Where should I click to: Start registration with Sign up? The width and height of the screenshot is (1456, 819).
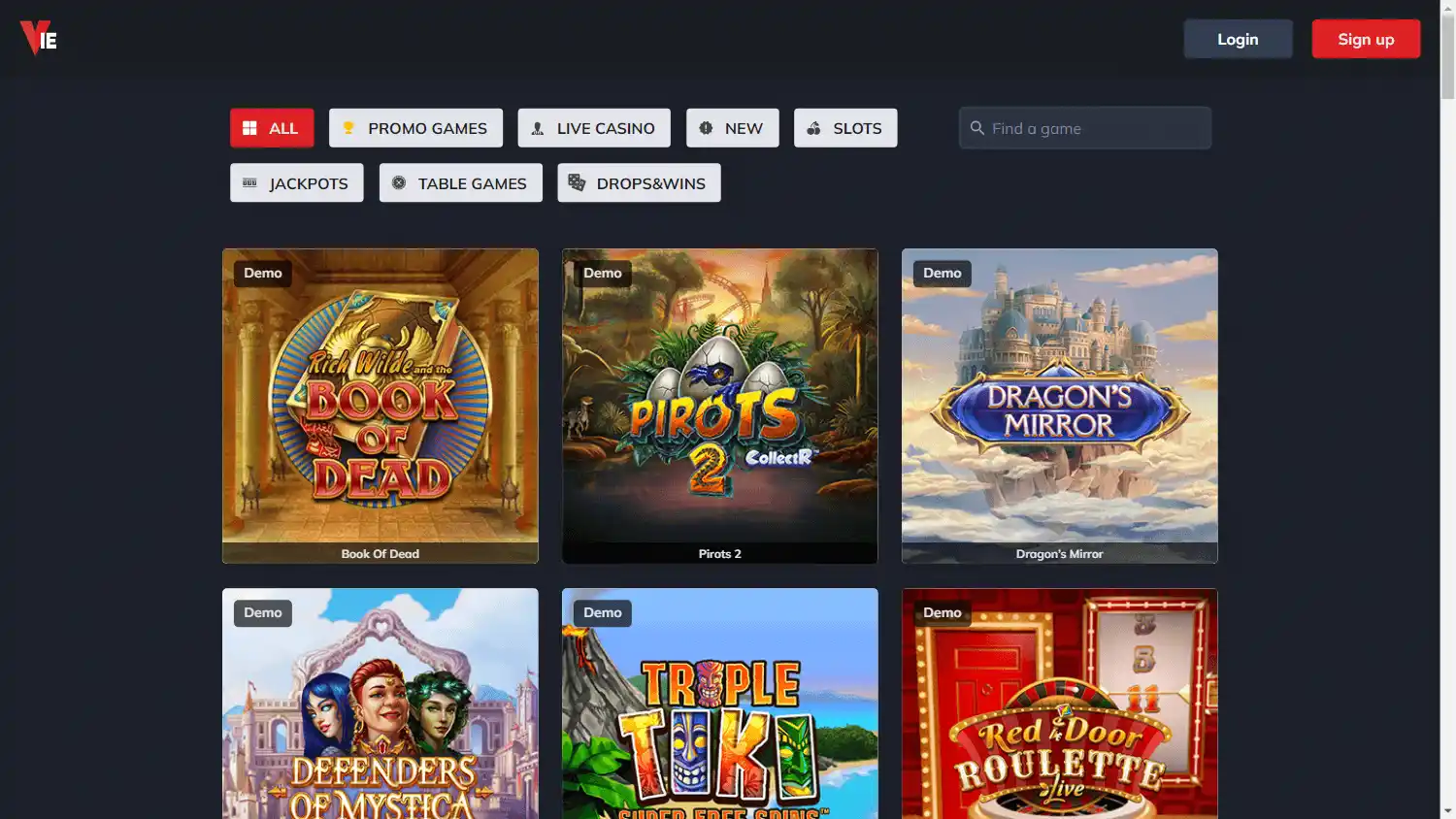(x=1366, y=39)
